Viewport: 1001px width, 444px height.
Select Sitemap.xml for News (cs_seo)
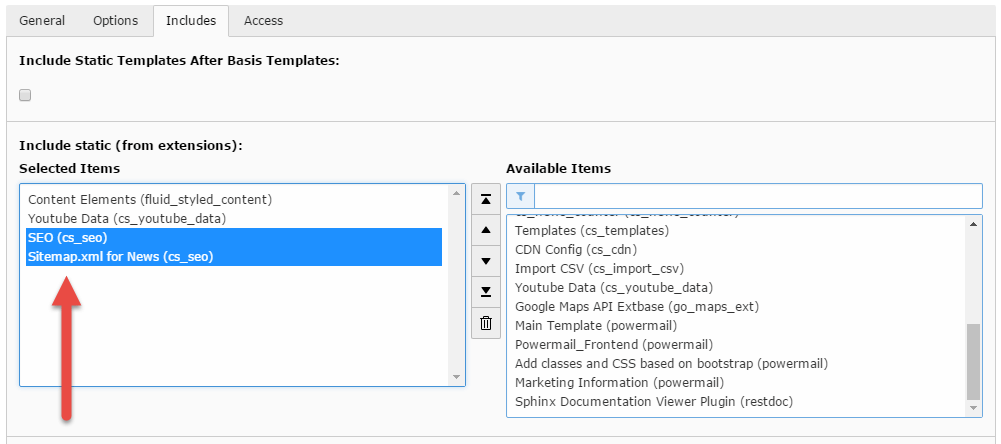120,257
